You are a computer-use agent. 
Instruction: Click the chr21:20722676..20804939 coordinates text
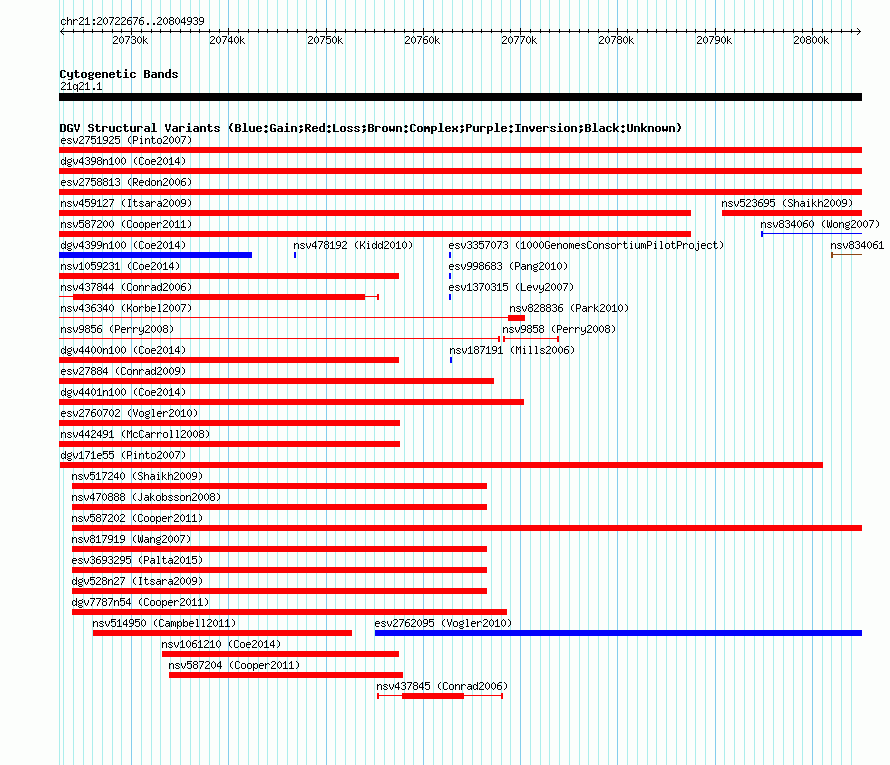[x=132, y=21]
